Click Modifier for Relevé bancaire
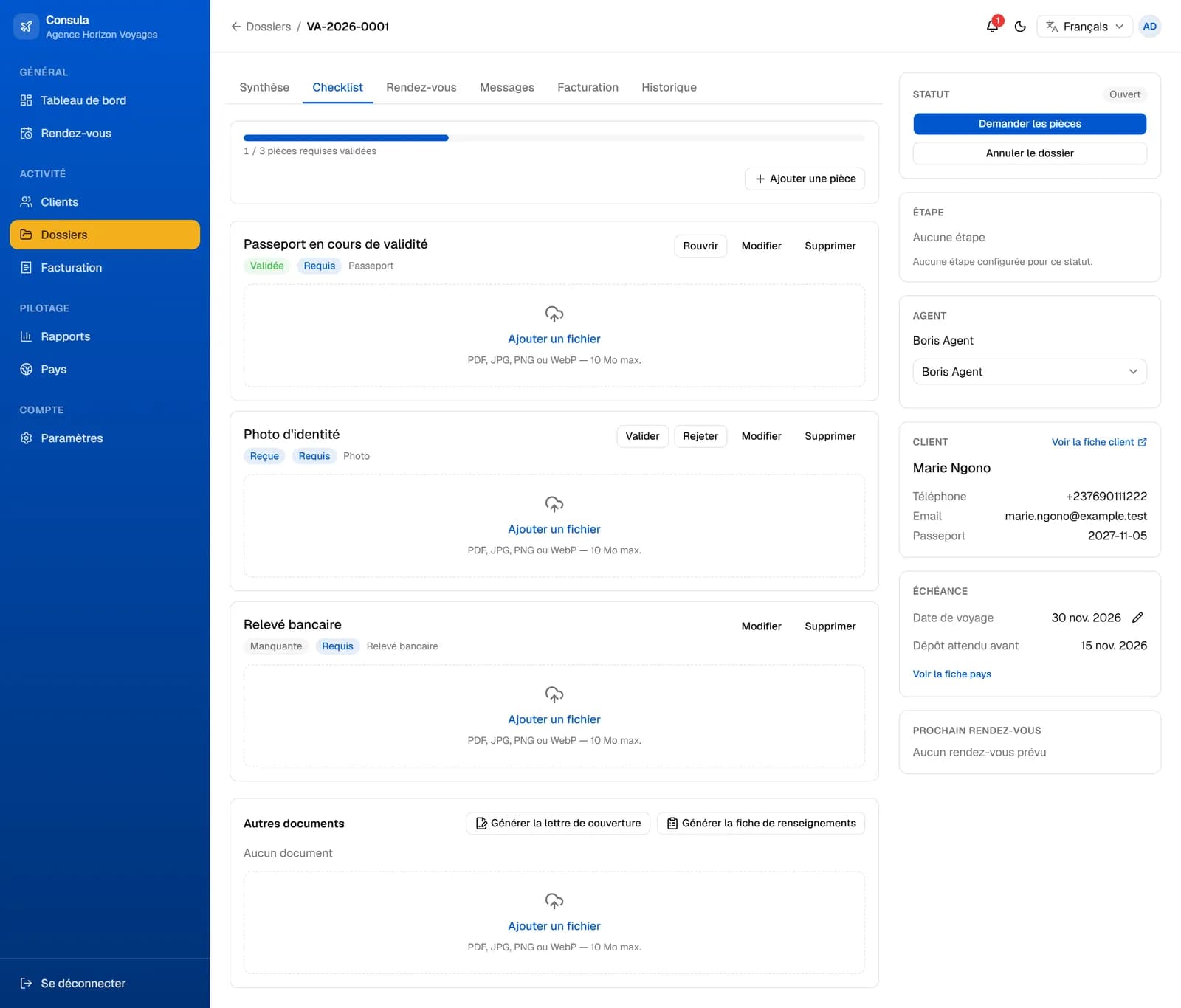 click(x=761, y=626)
